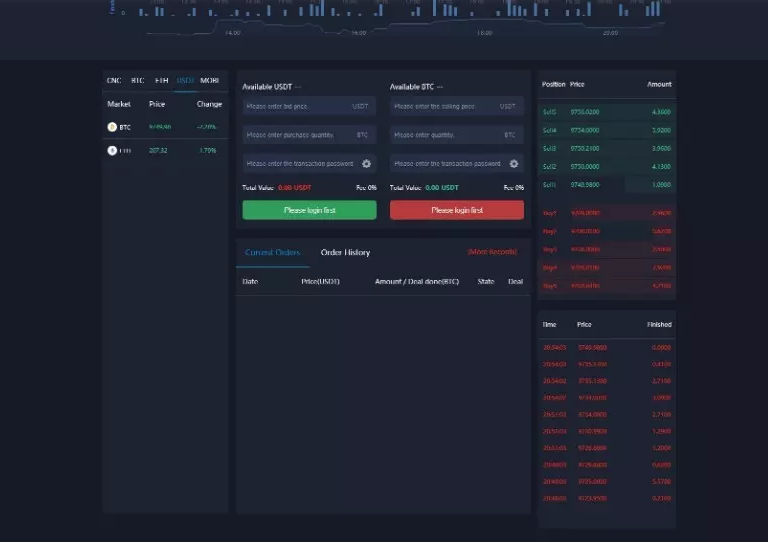Viewport: 768px width, 542px height.
Task: Focus the selling price input field
Action: pos(446,106)
